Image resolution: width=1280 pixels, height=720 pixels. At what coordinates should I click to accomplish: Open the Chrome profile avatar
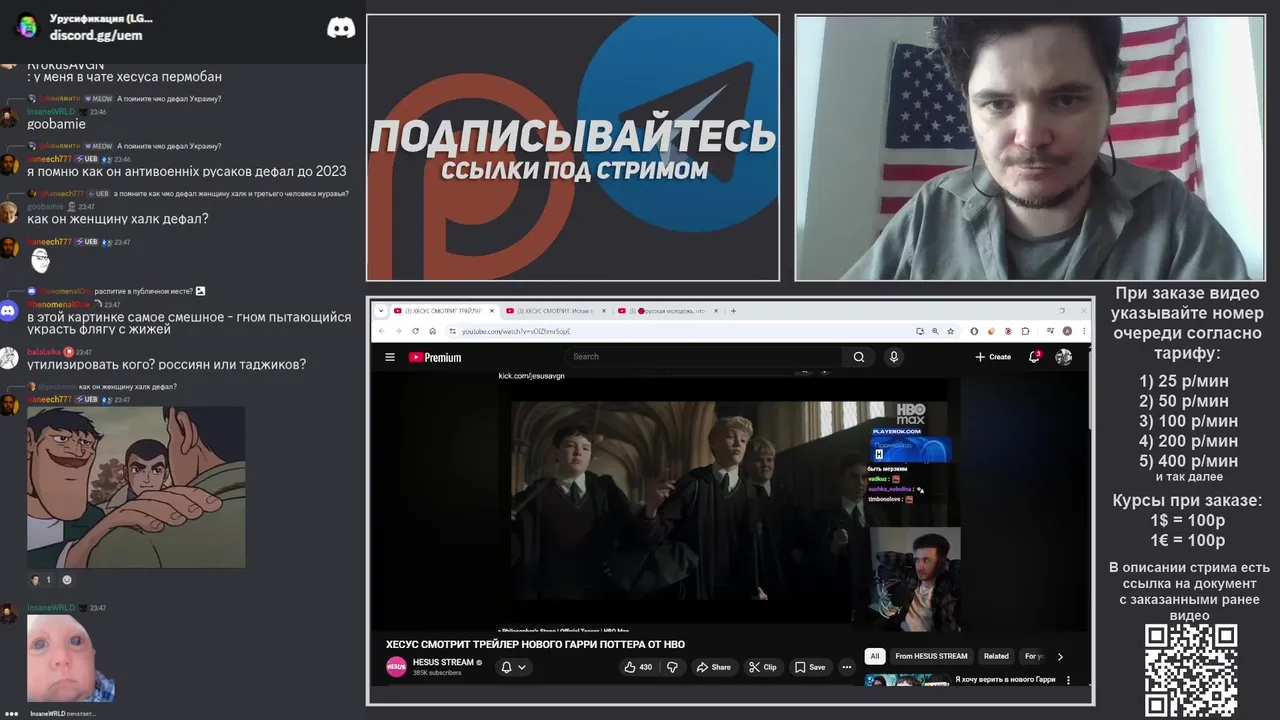(x=1067, y=331)
